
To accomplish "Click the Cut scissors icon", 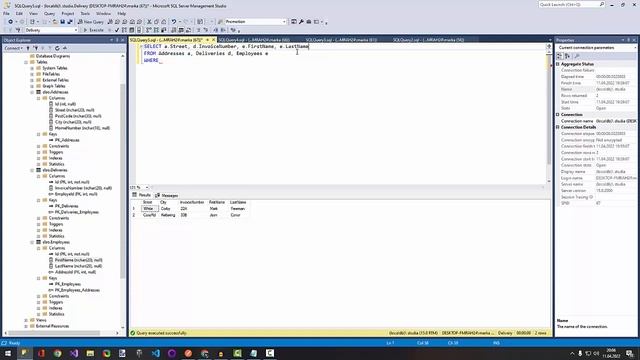I will click(149, 22).
